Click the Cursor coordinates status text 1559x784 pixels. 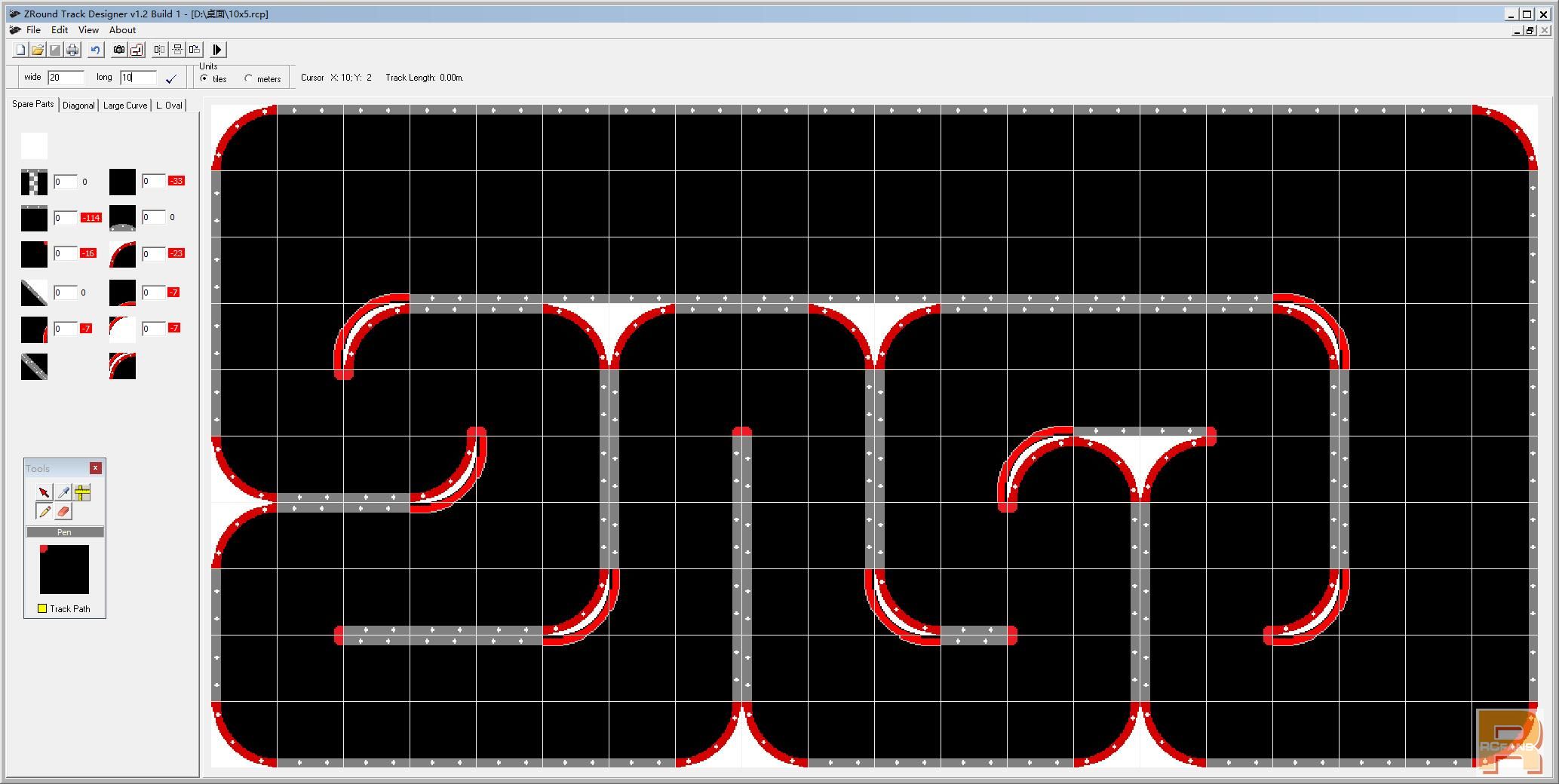click(336, 78)
